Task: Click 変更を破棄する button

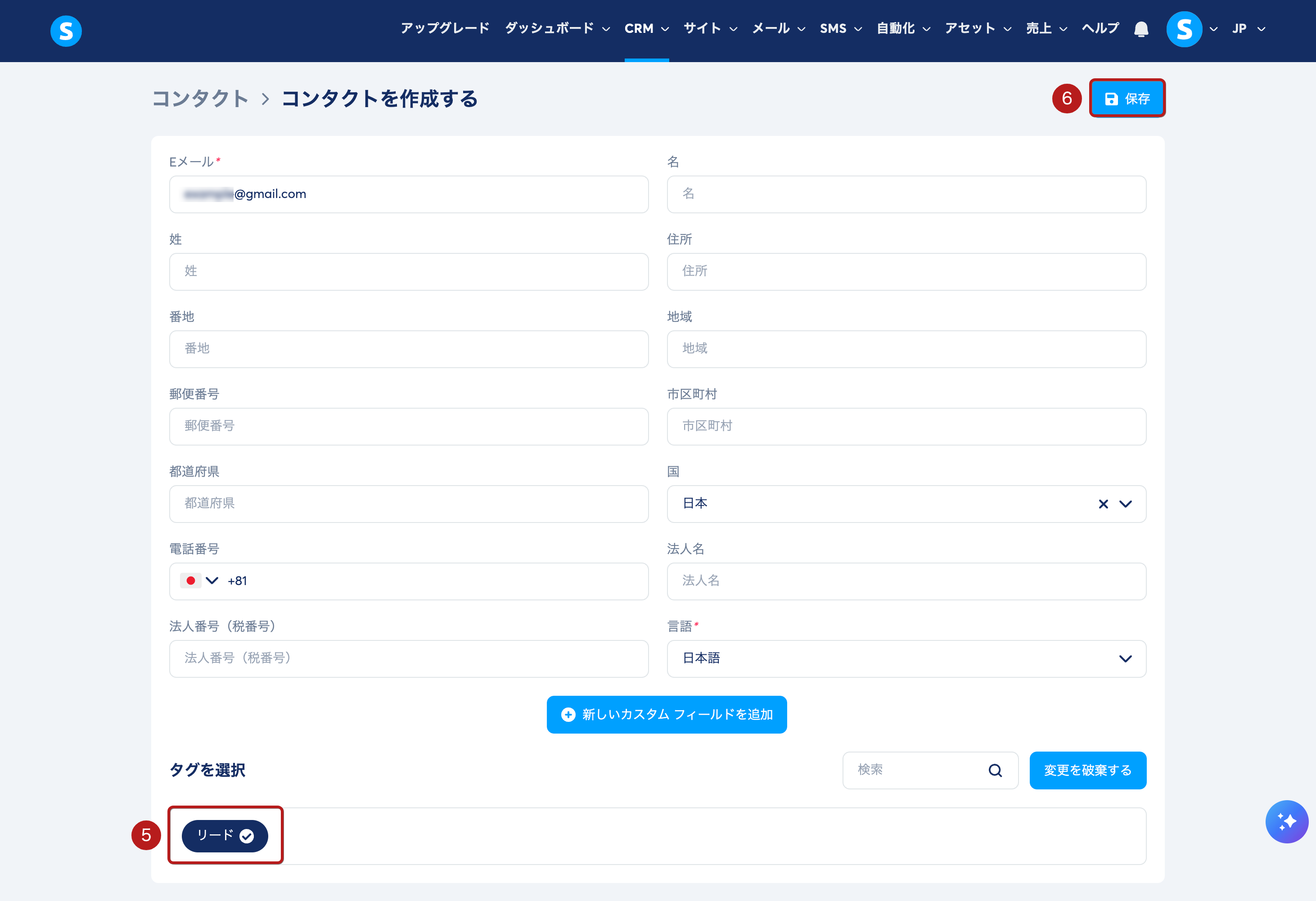Action: point(1087,770)
